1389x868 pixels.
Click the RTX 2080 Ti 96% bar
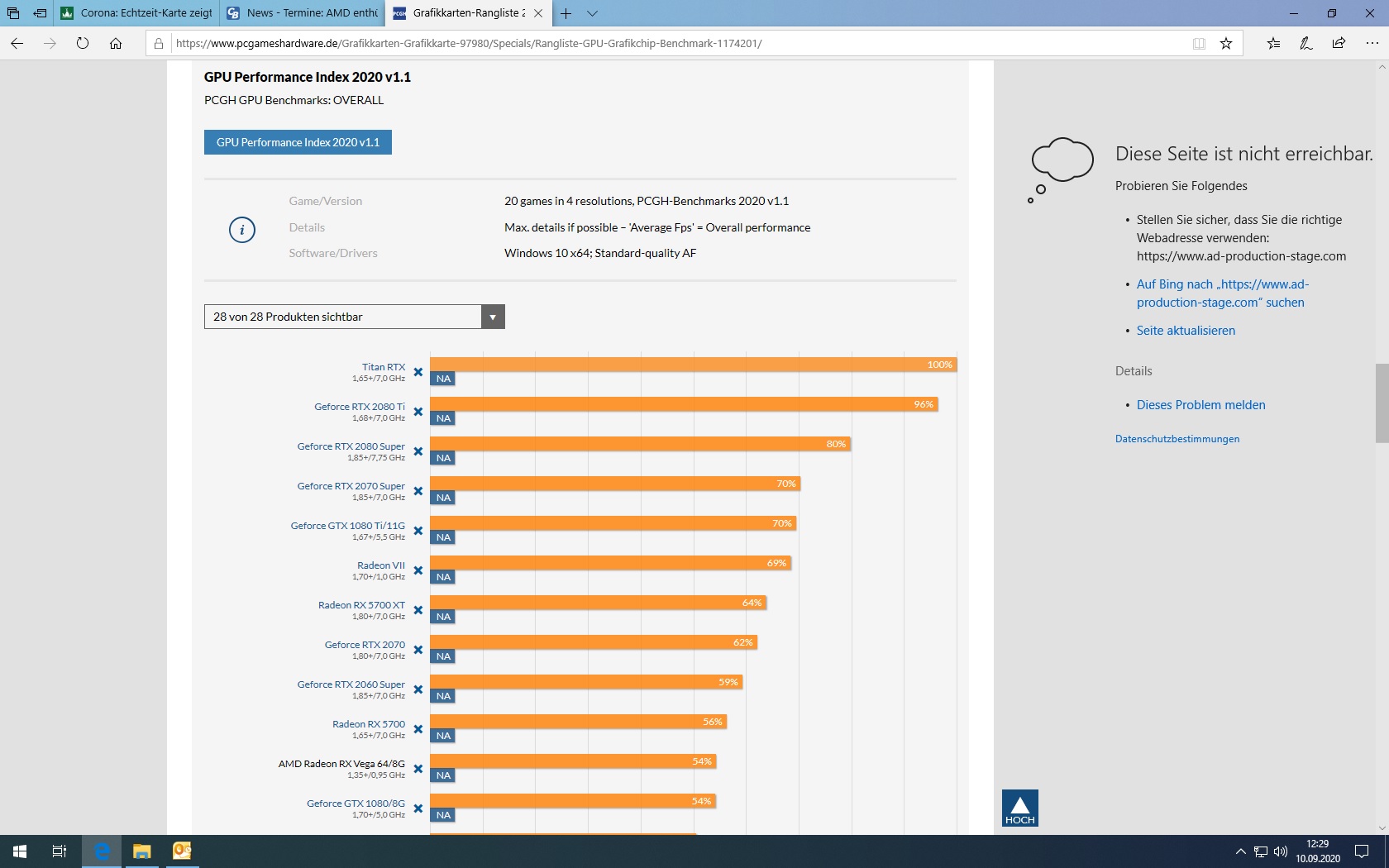coord(683,404)
